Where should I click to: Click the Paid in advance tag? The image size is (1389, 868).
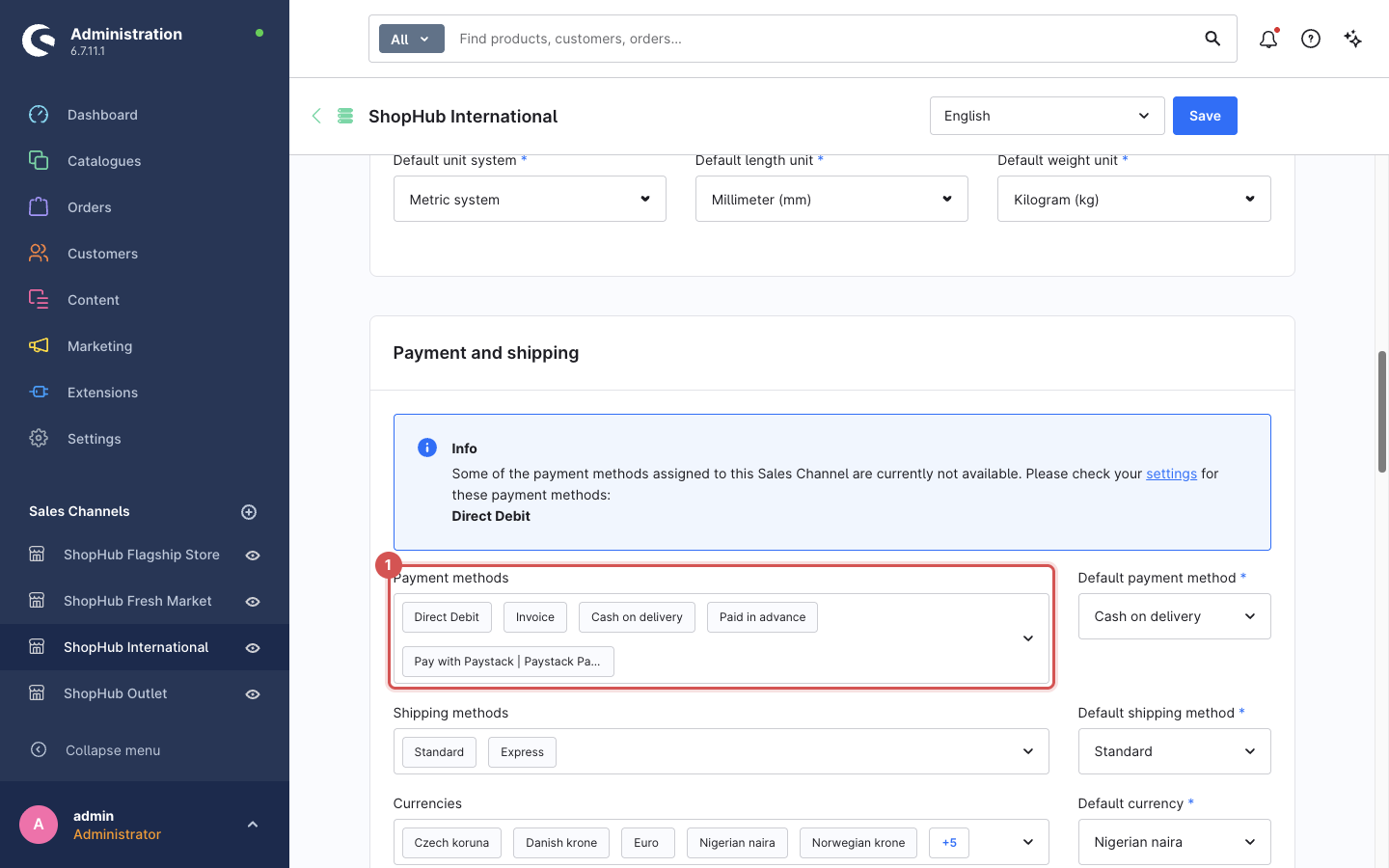click(x=762, y=617)
